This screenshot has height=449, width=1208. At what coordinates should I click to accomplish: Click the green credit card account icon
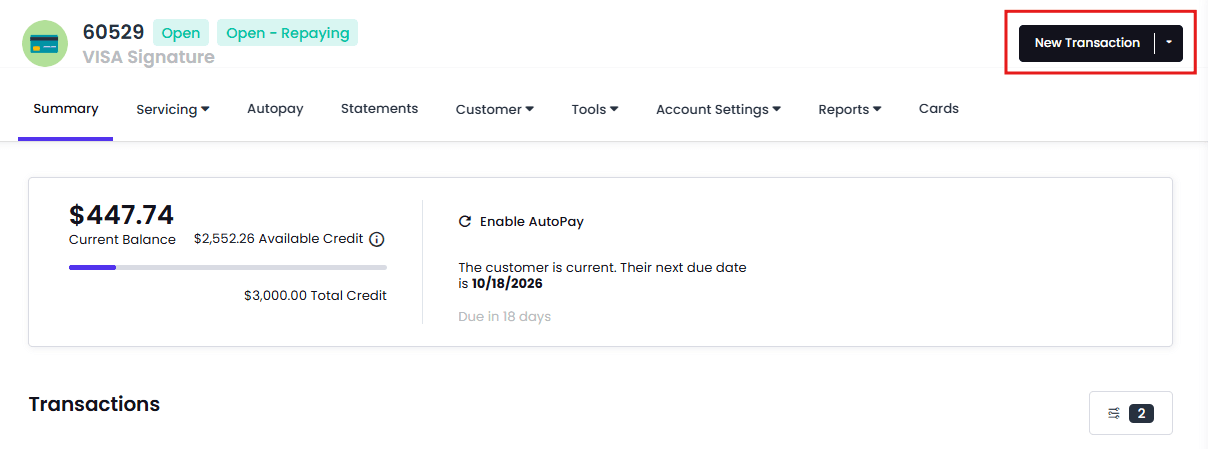pos(45,43)
